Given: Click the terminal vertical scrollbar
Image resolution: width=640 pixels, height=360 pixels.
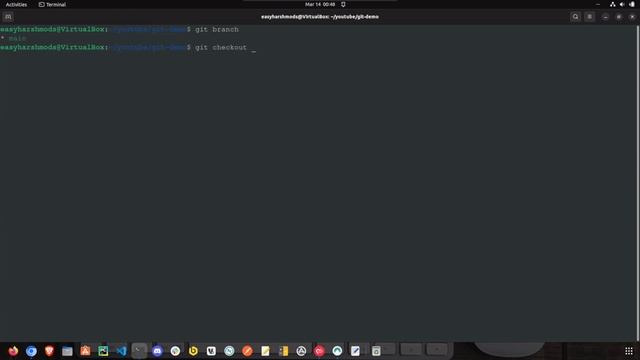Looking at the screenshot, I should point(638,183).
